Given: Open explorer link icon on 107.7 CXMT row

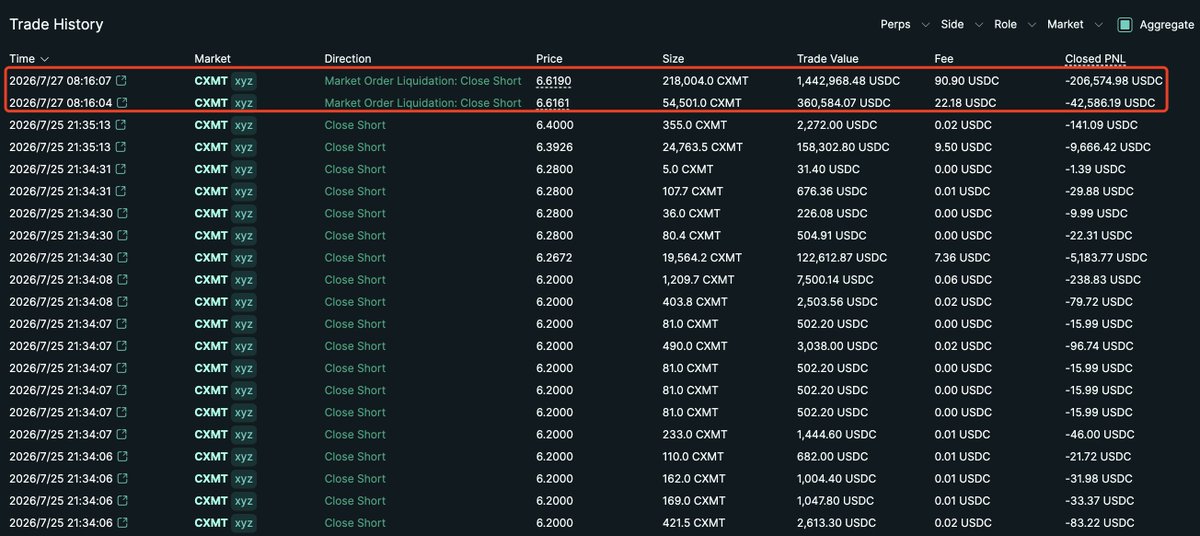Looking at the screenshot, I should click(121, 191).
